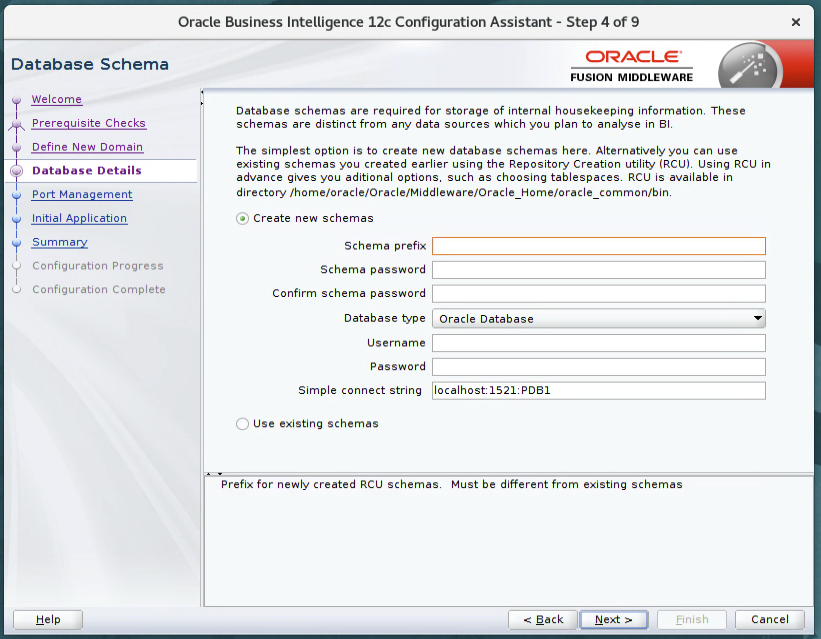Image resolution: width=821 pixels, height=639 pixels.
Task: Click the Cancel button
Action: (x=770, y=620)
